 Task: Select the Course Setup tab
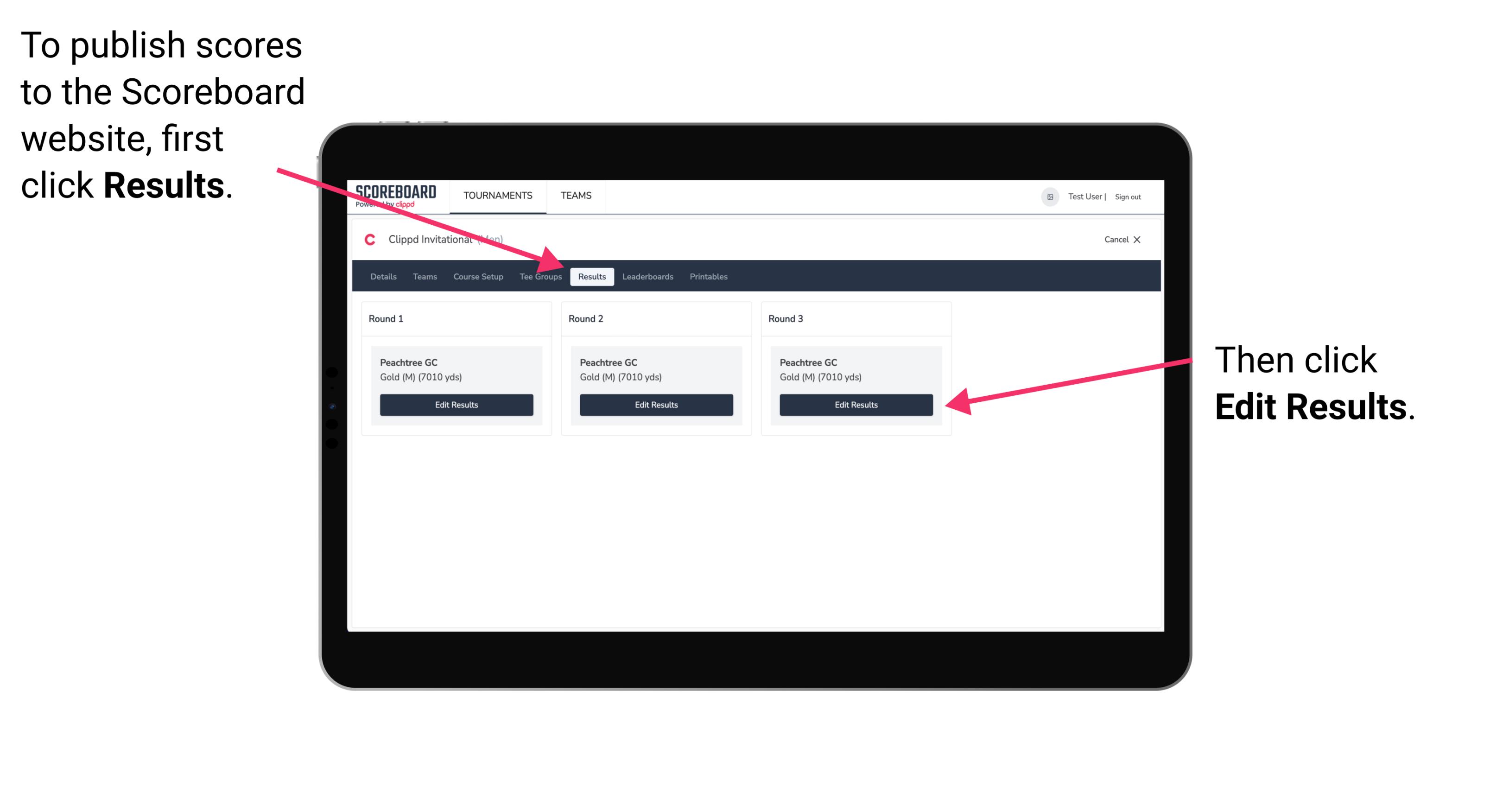477,277
